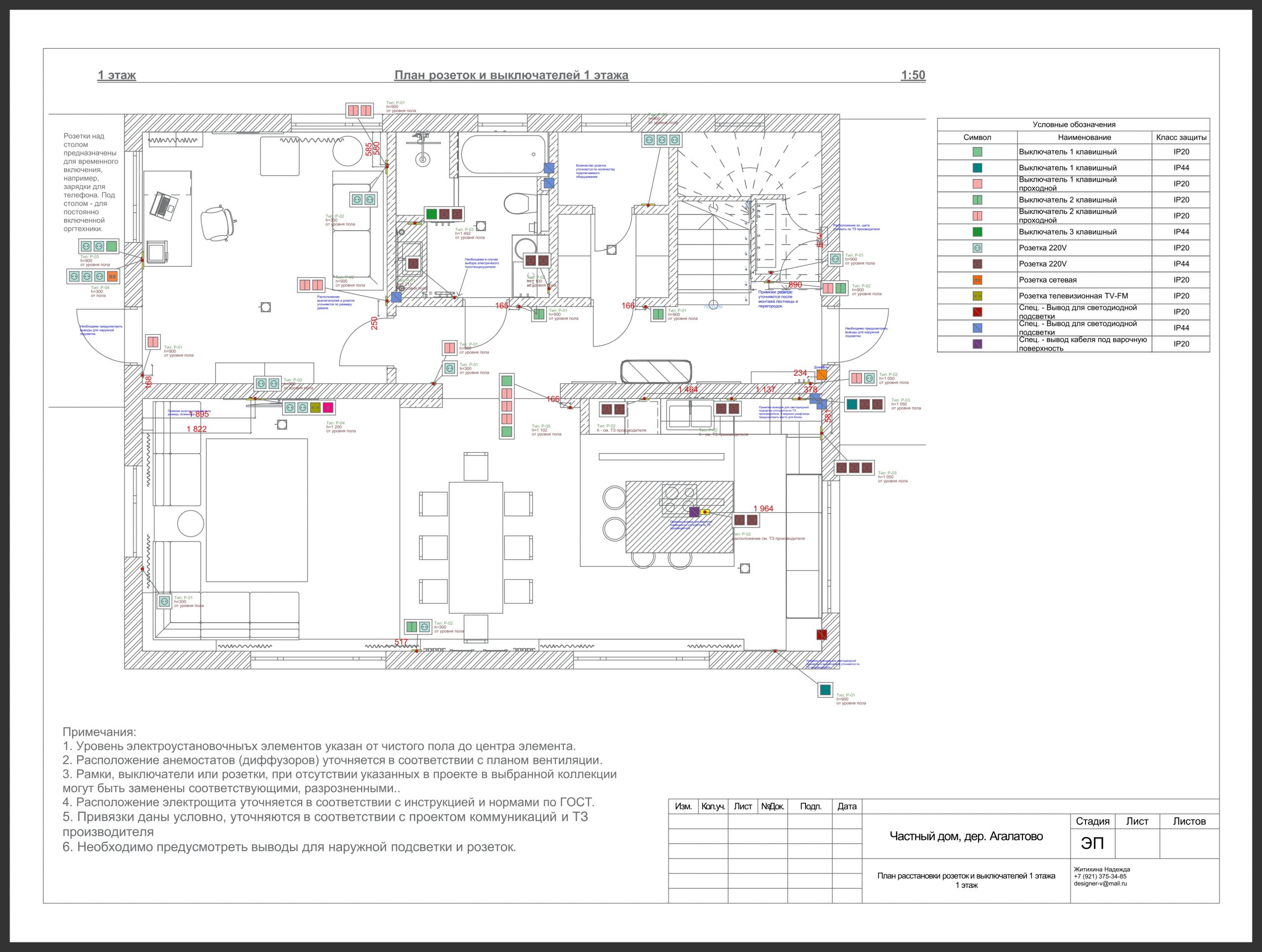Click the 'Примечания:' notes heading

coord(99,733)
